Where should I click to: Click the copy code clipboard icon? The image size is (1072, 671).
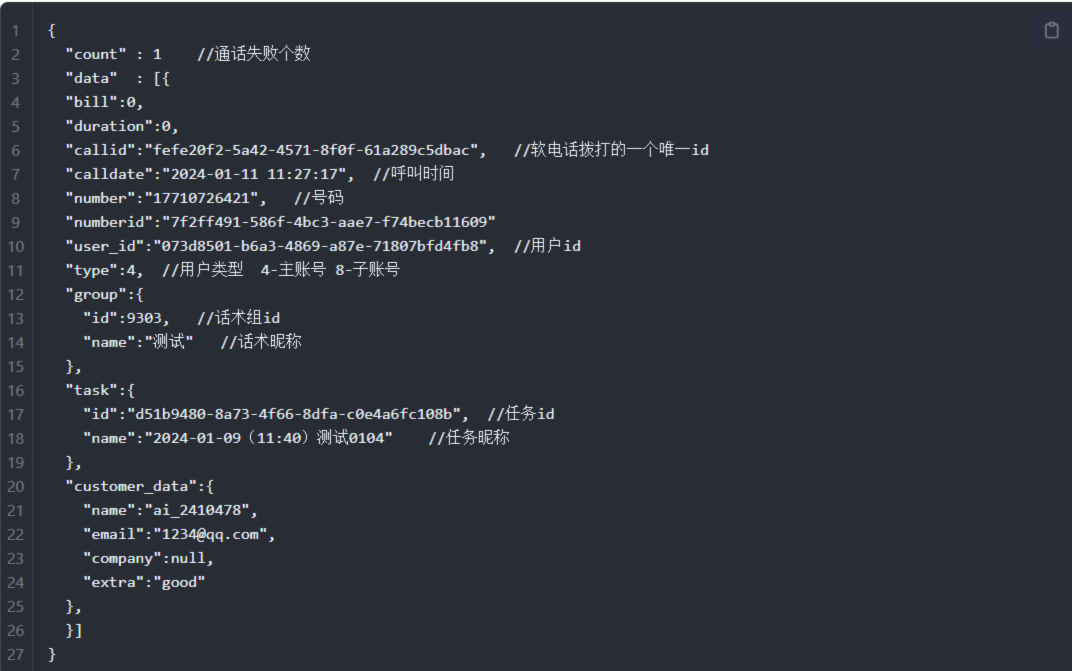point(1051,30)
